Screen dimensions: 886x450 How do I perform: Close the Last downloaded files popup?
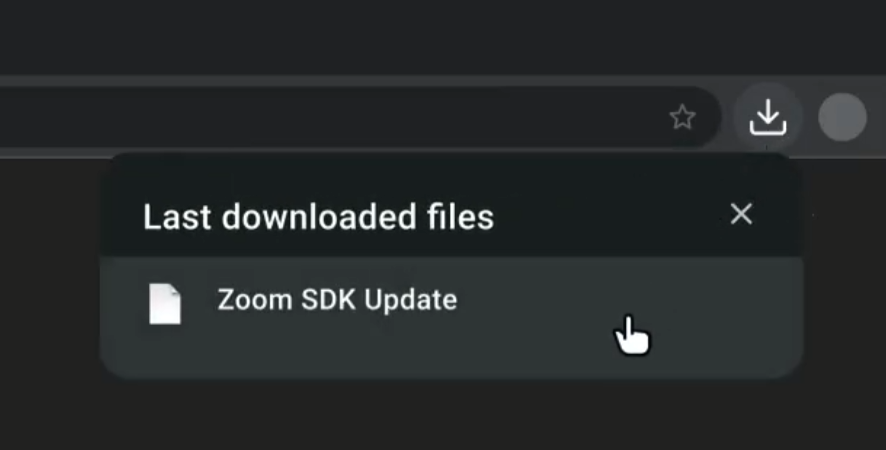click(x=741, y=214)
